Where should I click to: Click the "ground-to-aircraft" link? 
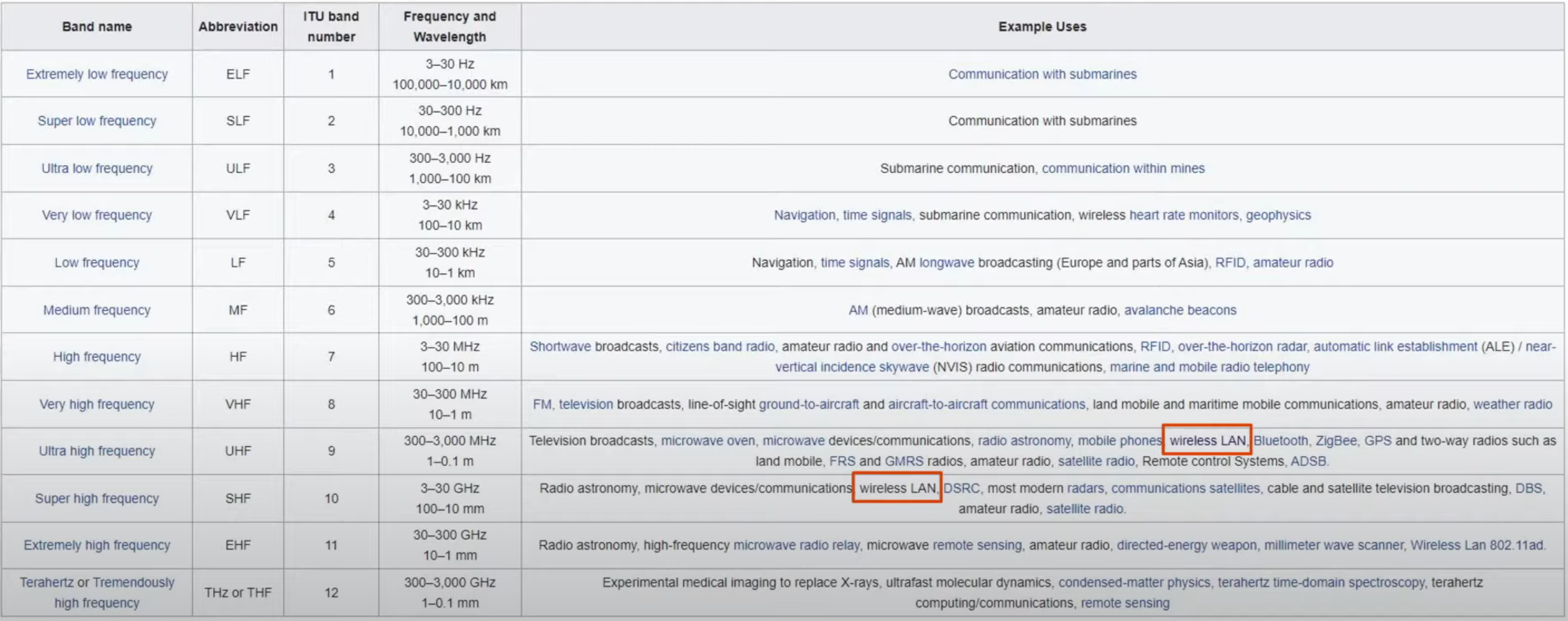[x=808, y=404]
